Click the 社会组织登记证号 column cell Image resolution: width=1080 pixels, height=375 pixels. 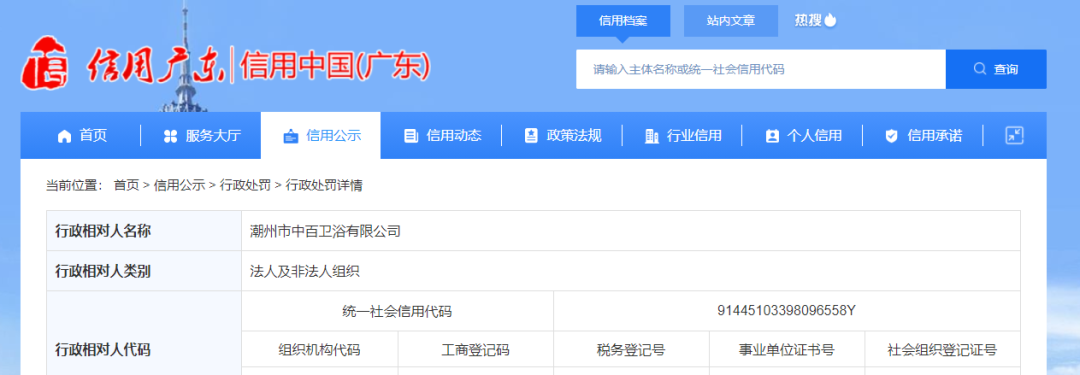coord(942,350)
